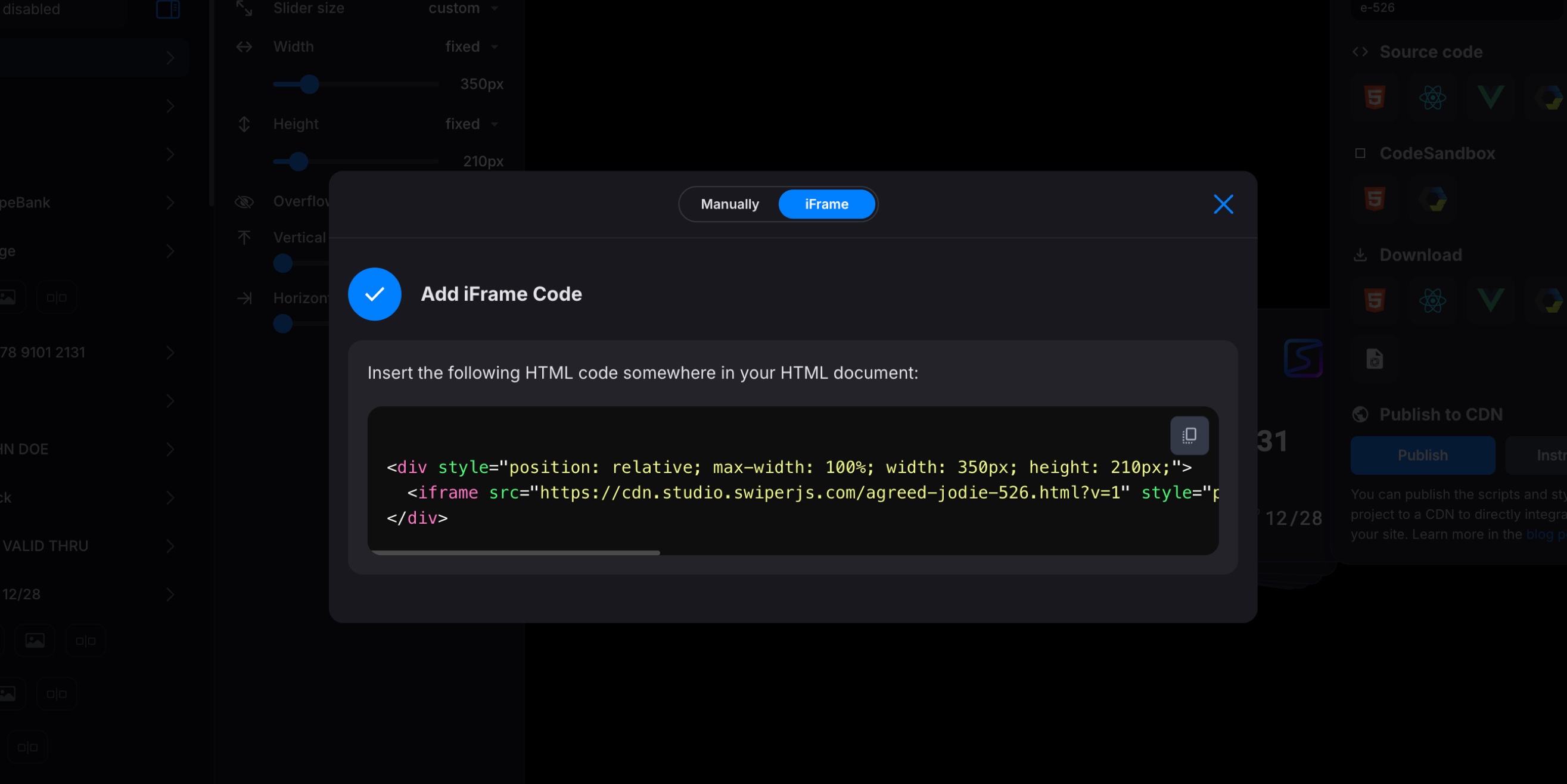Image resolution: width=1567 pixels, height=784 pixels.
Task: Click the CodeSandbox heading icon
Action: tap(1361, 153)
